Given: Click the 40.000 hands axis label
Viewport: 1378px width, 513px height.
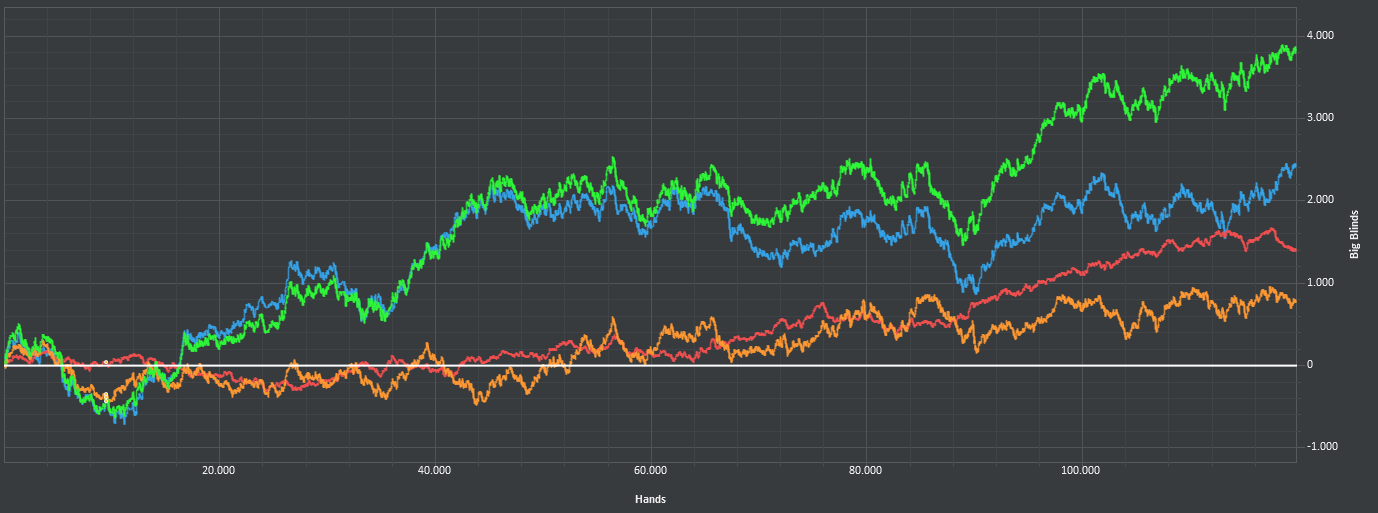Looking at the screenshot, I should point(434,470).
